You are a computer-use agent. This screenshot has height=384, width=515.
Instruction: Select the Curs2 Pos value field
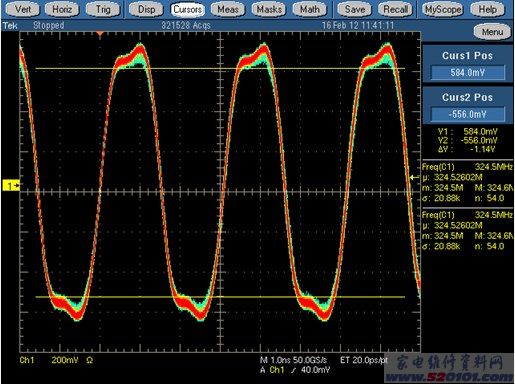click(467, 115)
